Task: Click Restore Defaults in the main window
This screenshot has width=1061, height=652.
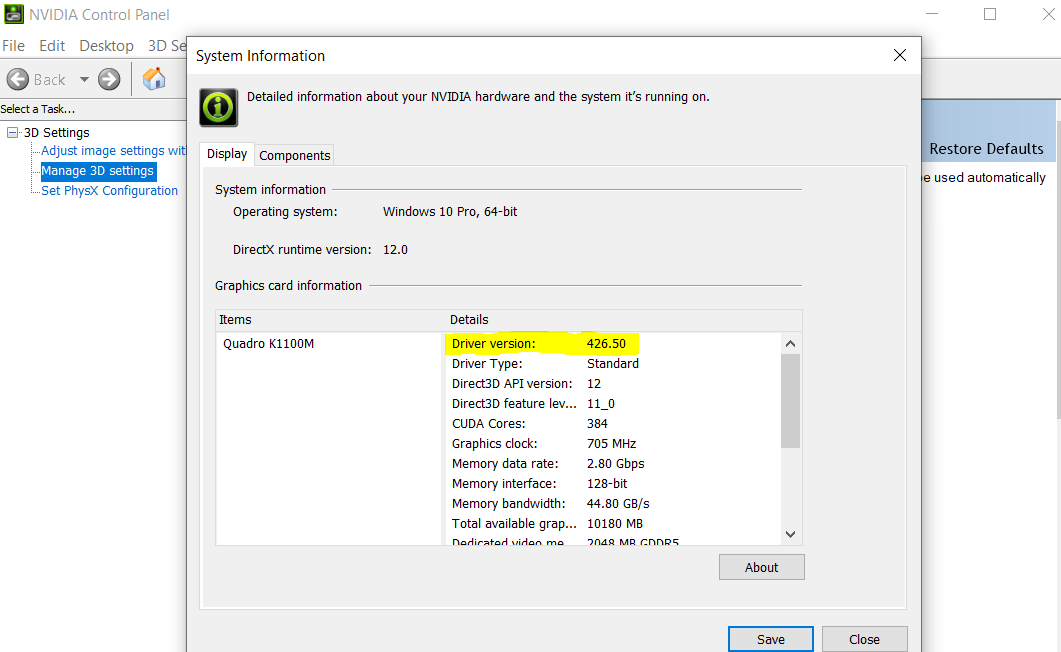Action: point(986,149)
